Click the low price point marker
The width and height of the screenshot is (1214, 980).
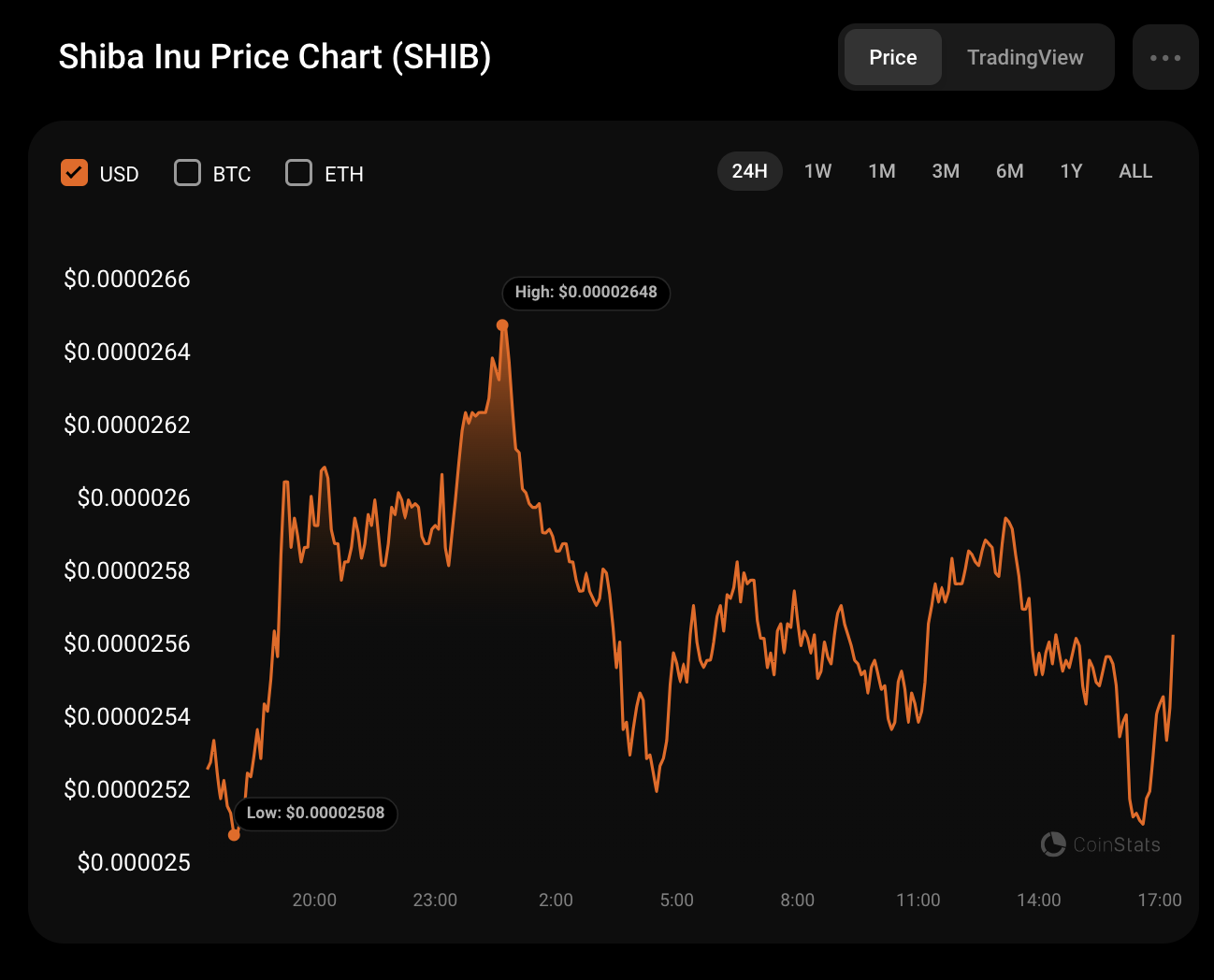click(234, 834)
